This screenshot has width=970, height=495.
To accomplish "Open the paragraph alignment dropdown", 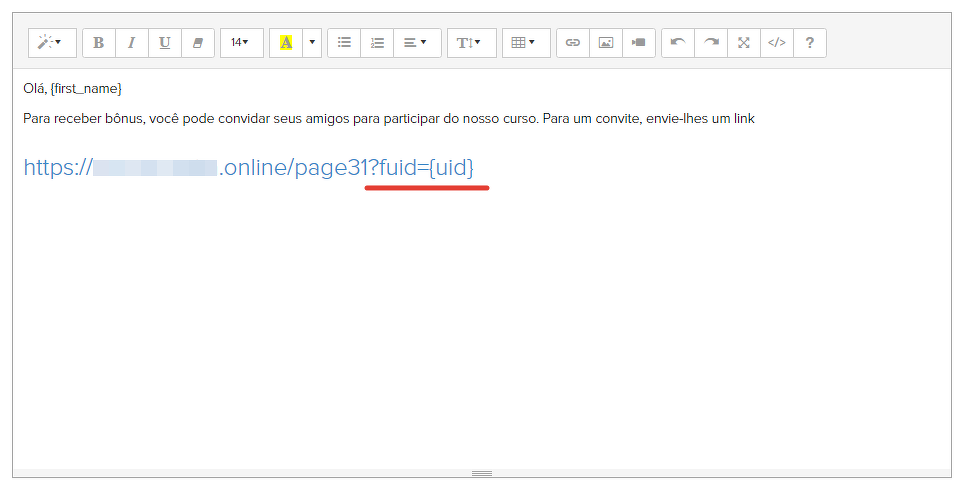I will click(x=416, y=43).
